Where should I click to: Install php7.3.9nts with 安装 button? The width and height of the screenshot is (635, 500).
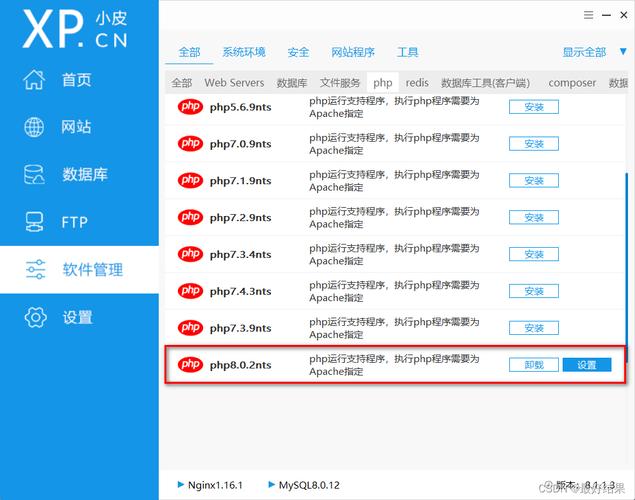point(534,328)
